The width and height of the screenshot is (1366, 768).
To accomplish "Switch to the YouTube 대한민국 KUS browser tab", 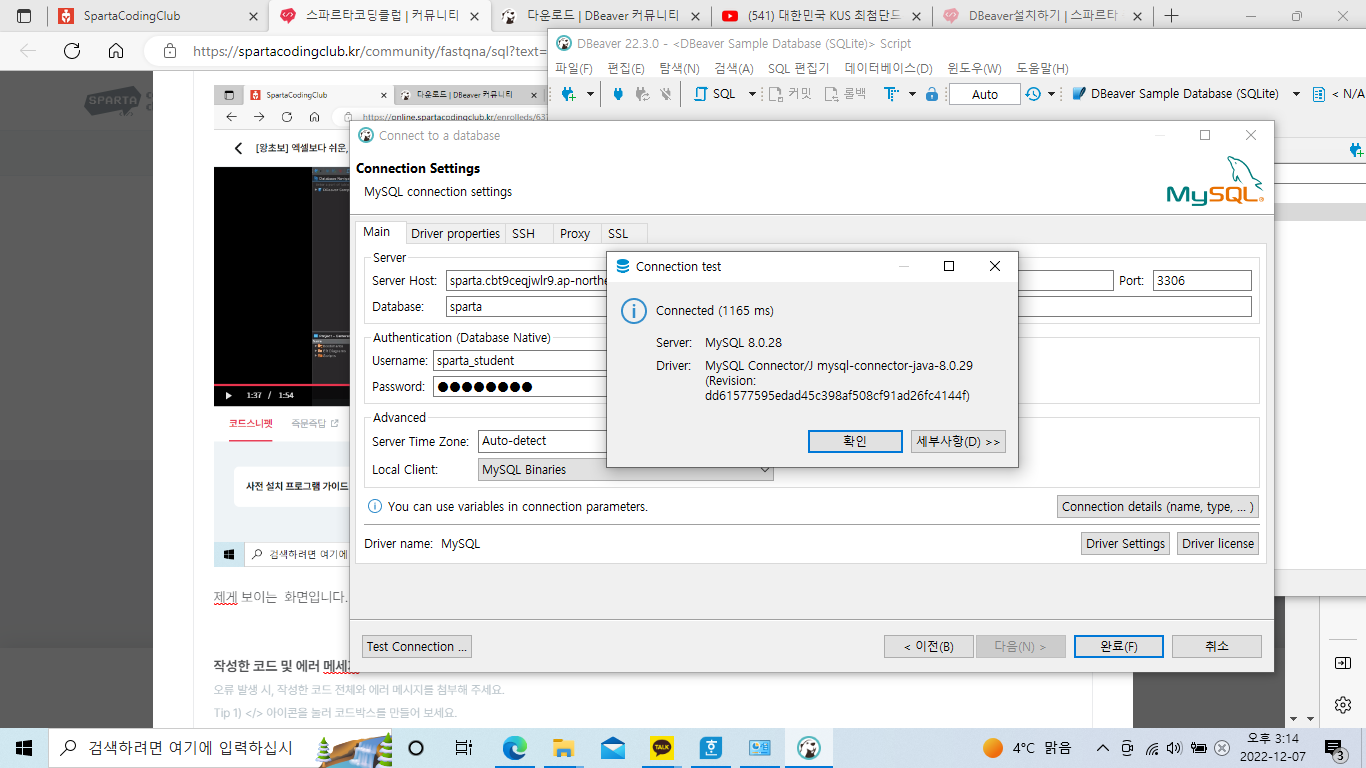I will pyautogui.click(x=823, y=16).
